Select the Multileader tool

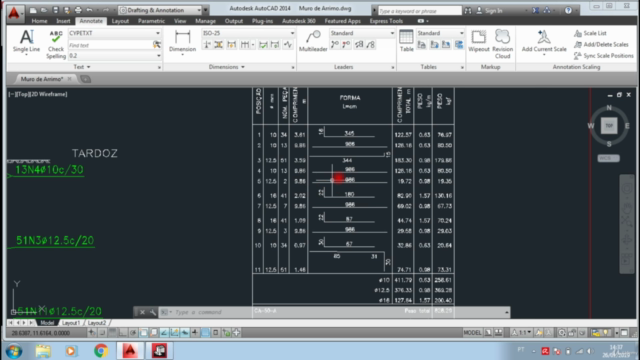(x=313, y=41)
